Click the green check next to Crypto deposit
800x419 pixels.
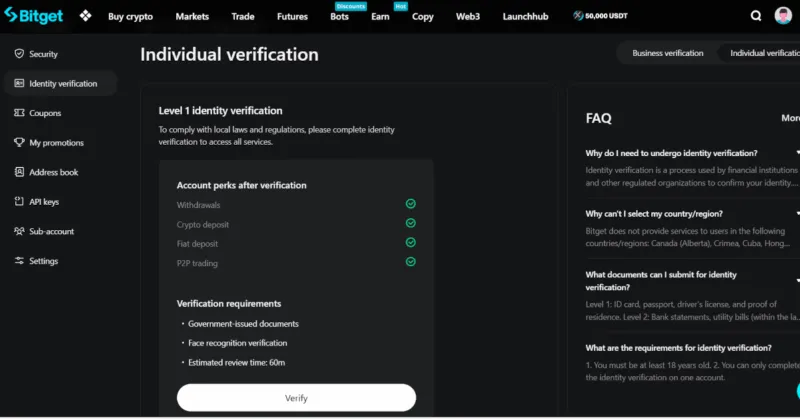(x=410, y=223)
